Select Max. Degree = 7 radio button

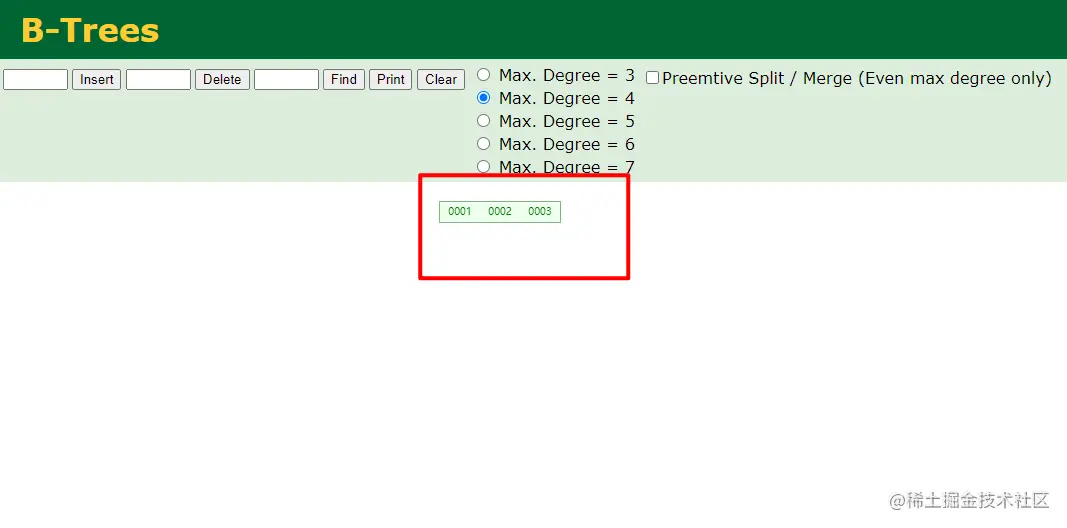(x=483, y=167)
